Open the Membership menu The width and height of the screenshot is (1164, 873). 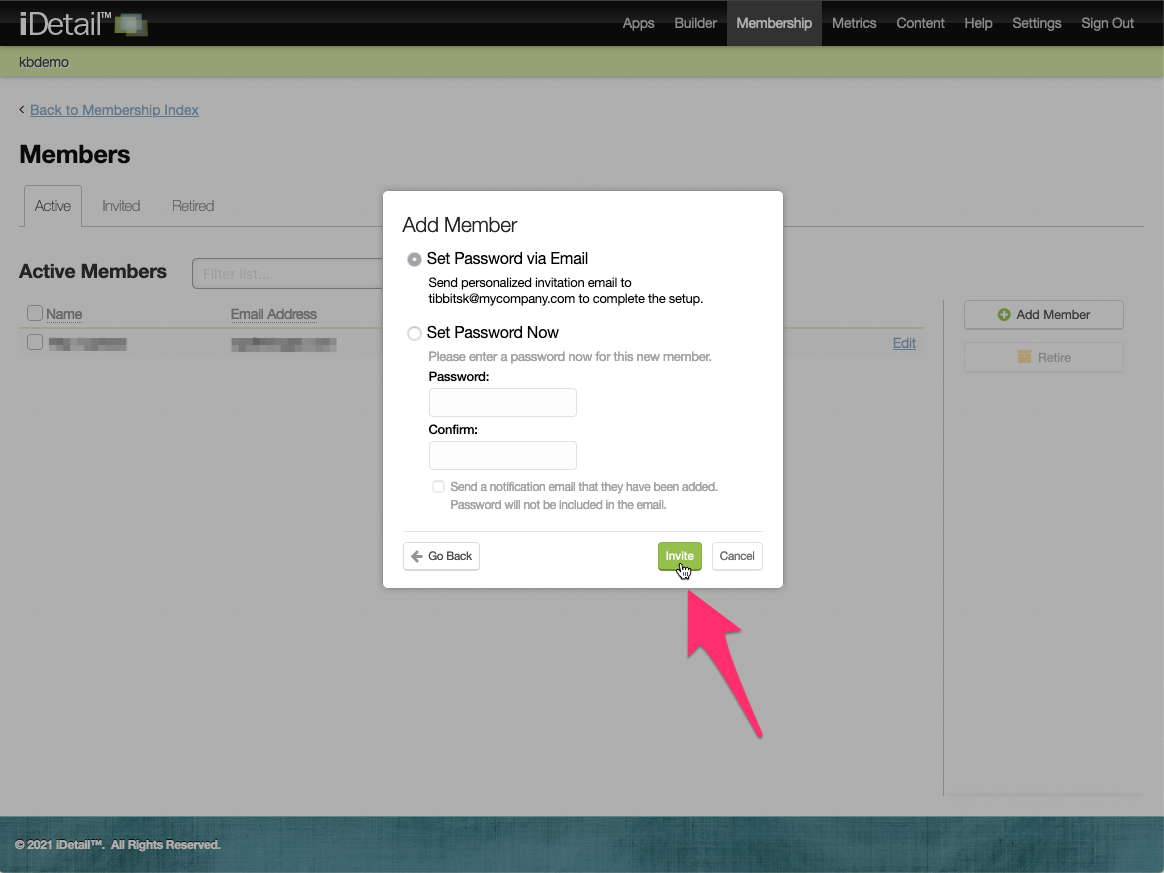coord(774,23)
